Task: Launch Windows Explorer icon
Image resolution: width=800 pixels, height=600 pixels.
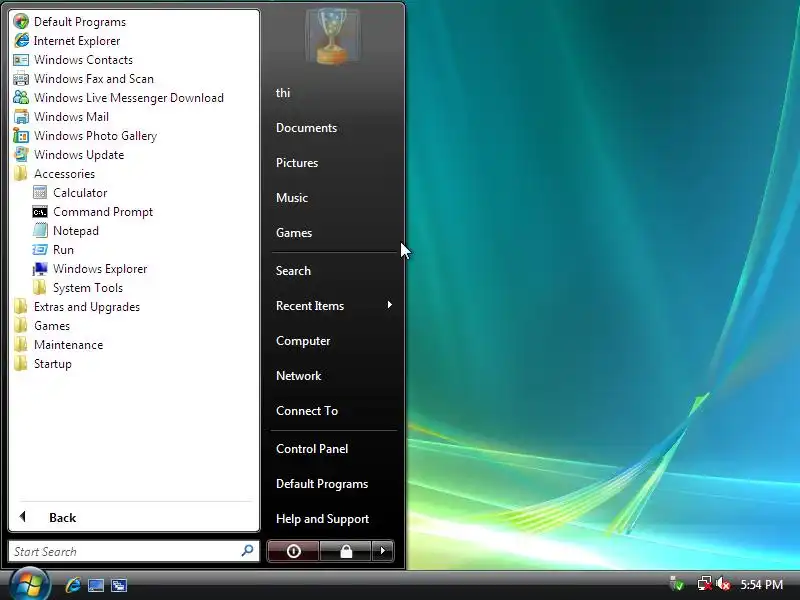Action: tap(40, 269)
